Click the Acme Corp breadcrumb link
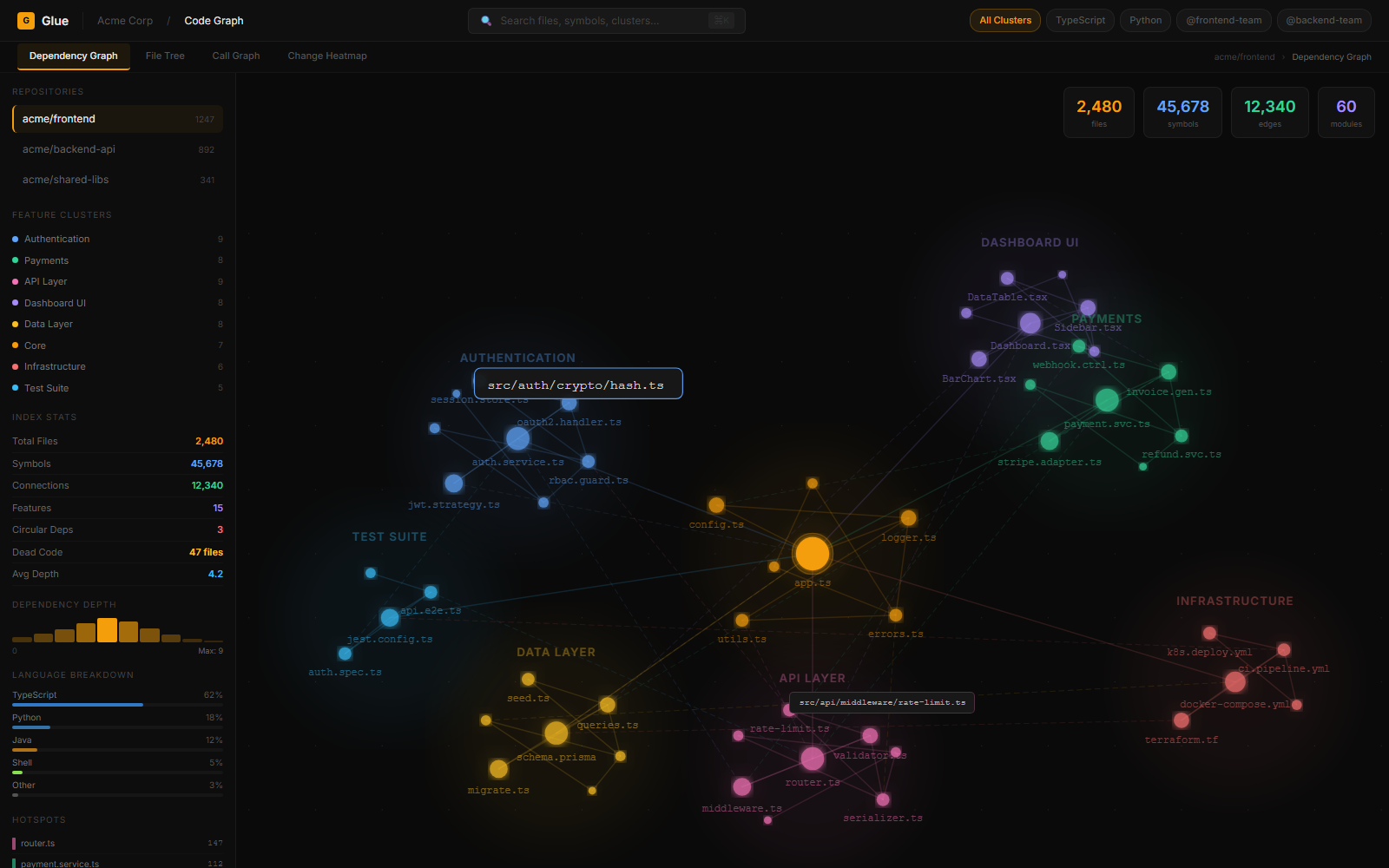Viewport: 1389px width, 868px height. click(125, 21)
